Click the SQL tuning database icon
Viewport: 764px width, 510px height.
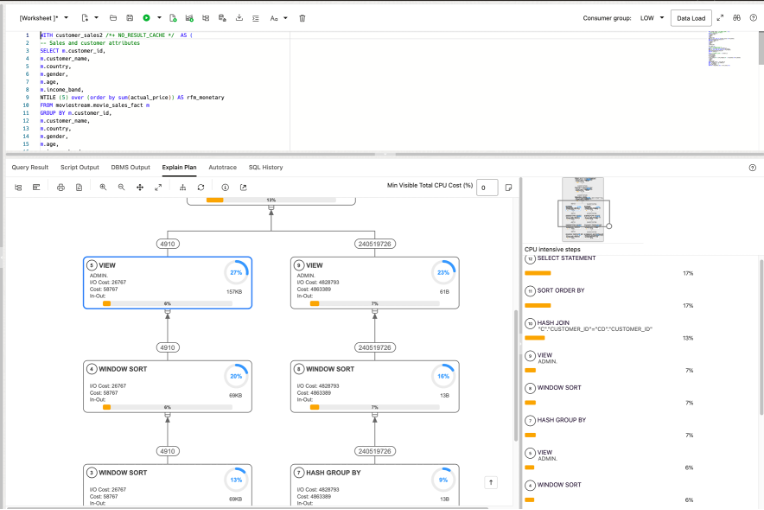tap(222, 18)
